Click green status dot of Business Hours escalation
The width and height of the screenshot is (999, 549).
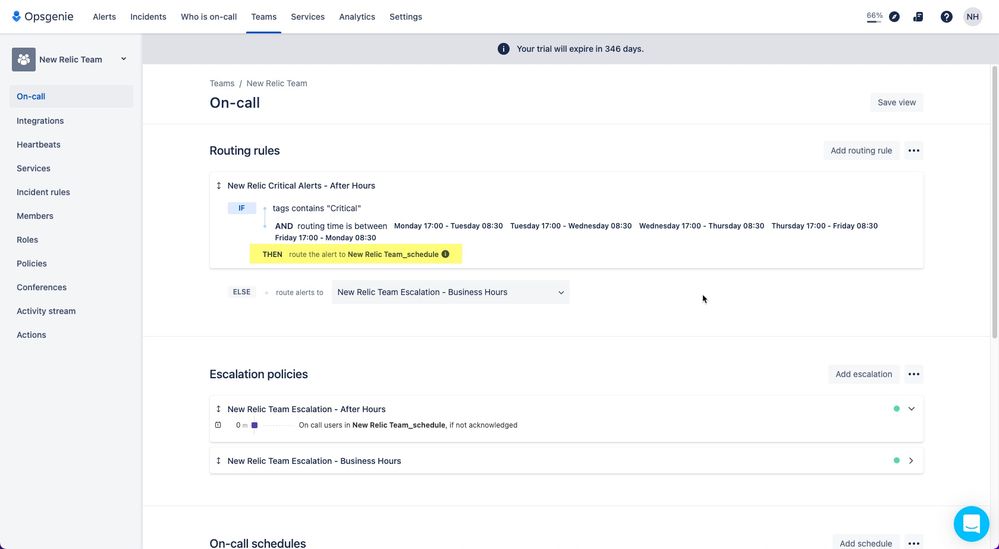pyautogui.click(x=896, y=460)
